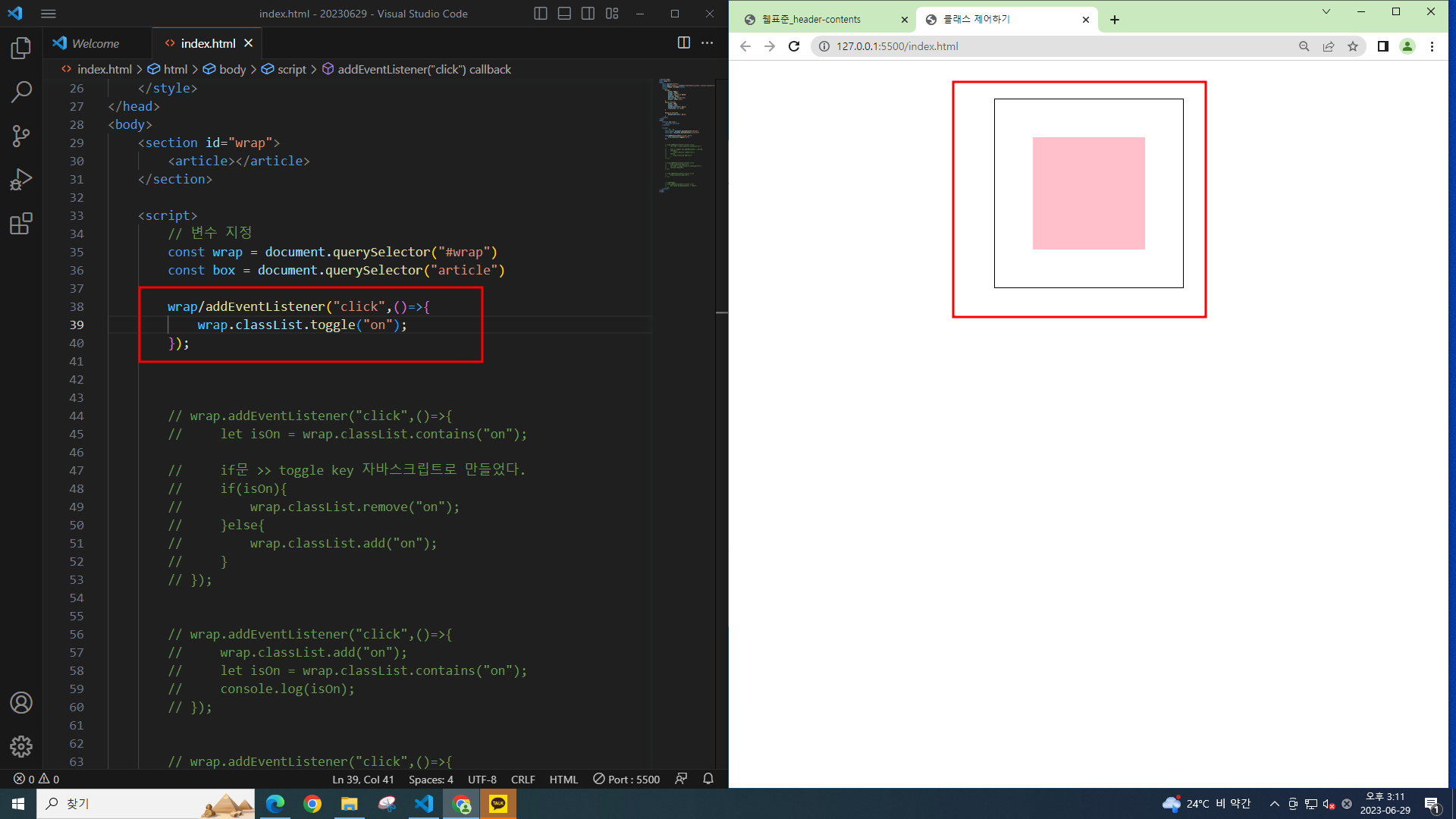Click the Accounts icon in activity bar
The width and height of the screenshot is (1456, 819).
pos(21,703)
